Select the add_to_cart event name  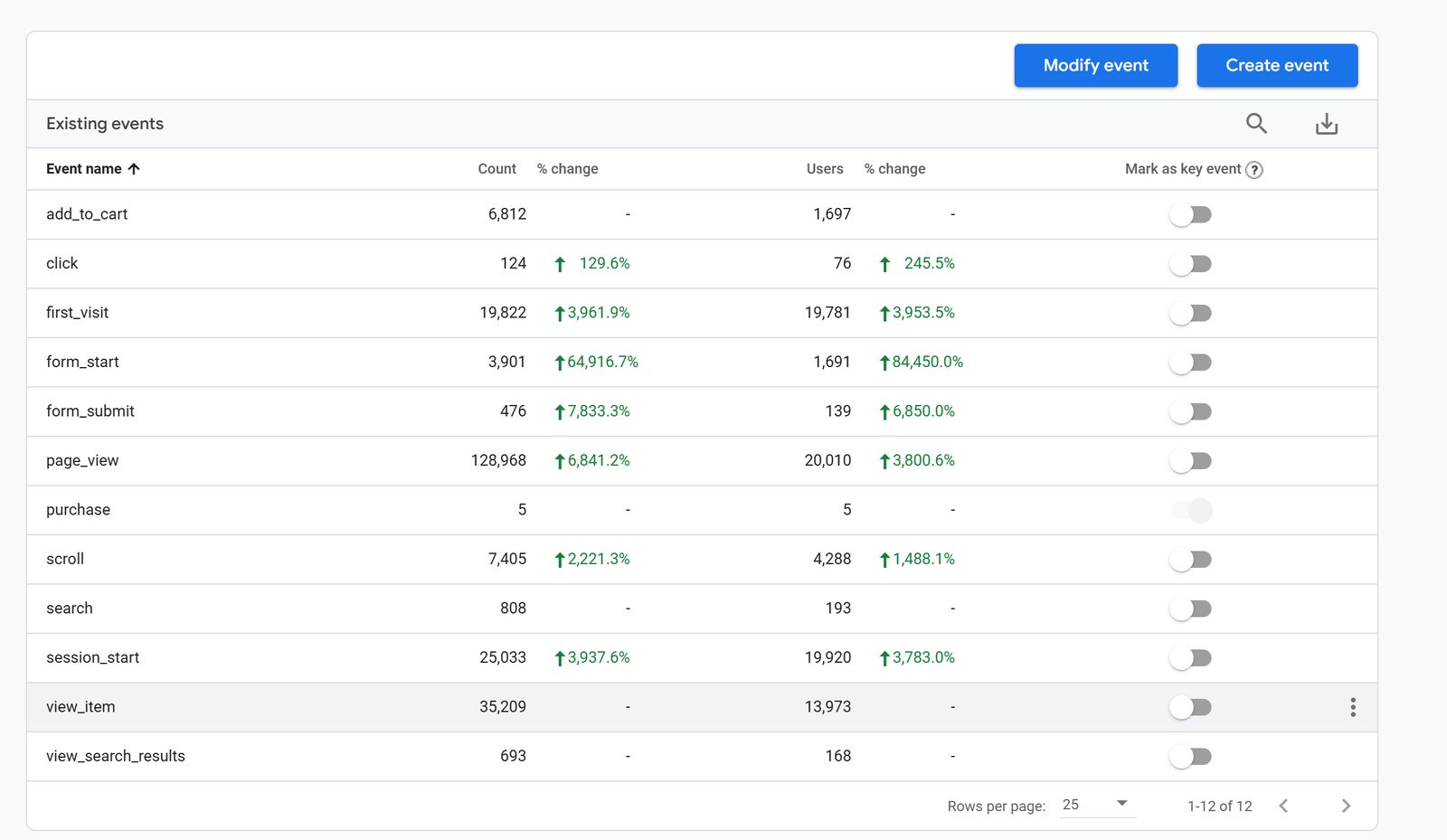pos(87,214)
